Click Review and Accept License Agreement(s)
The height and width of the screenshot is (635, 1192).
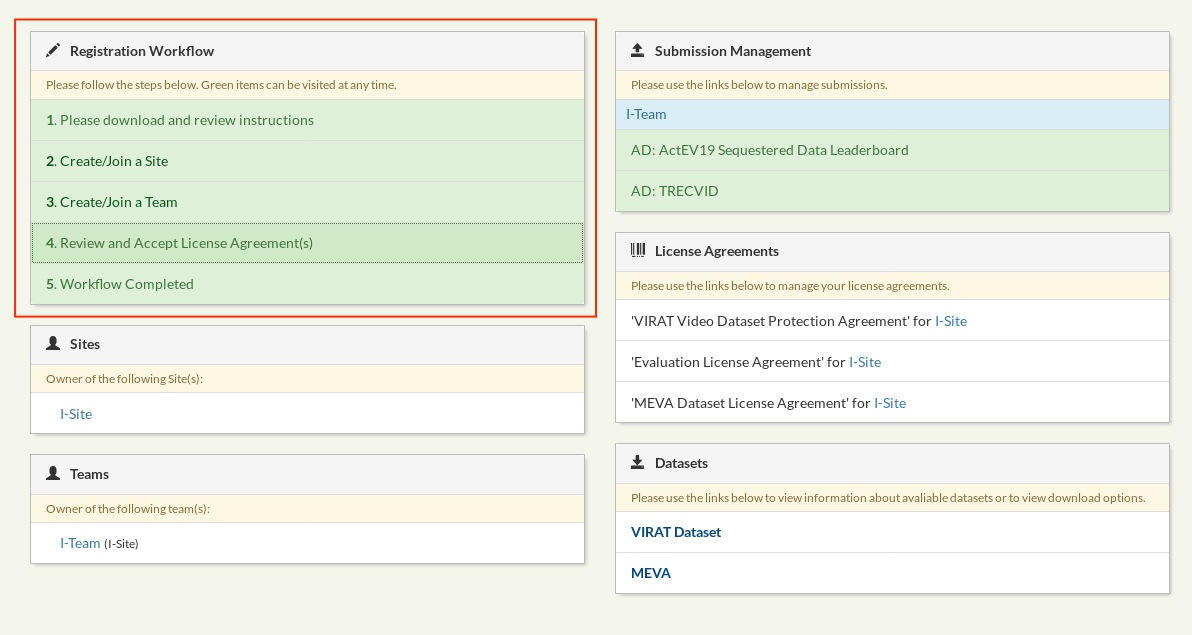176,242
